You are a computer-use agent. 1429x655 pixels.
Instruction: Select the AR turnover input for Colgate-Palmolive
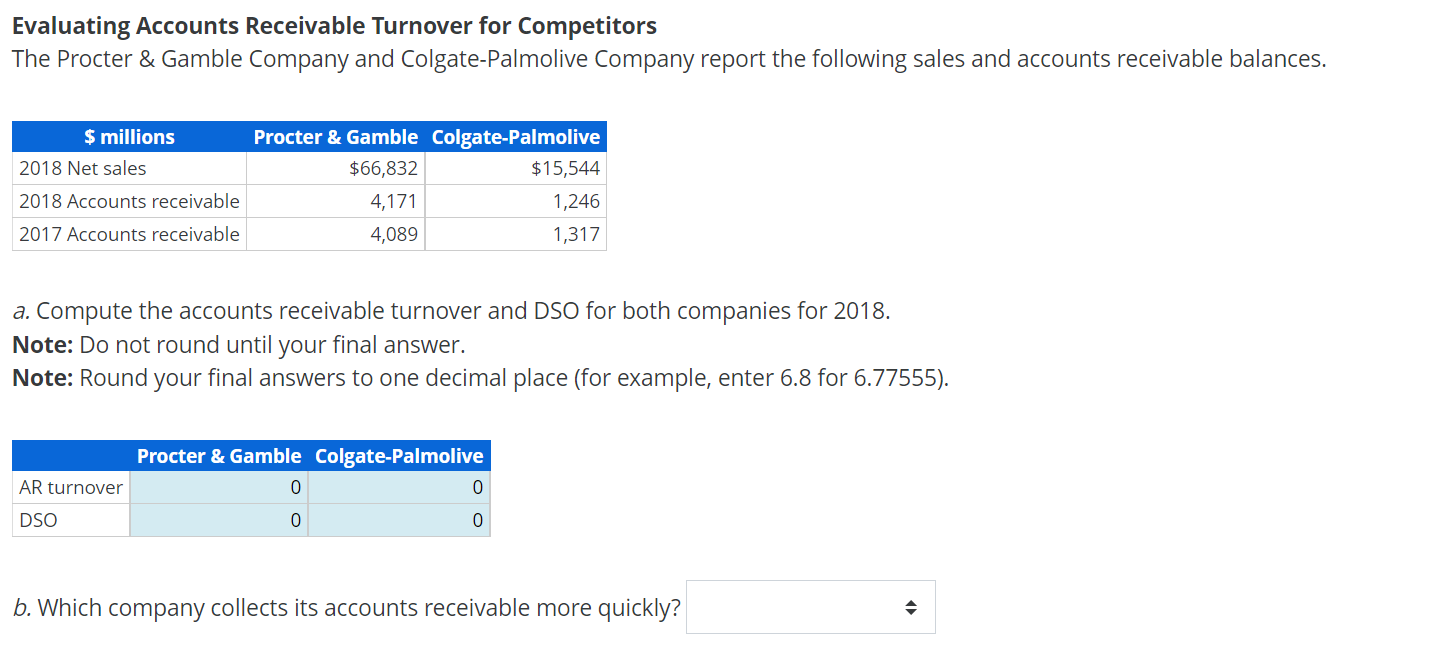[x=399, y=487]
